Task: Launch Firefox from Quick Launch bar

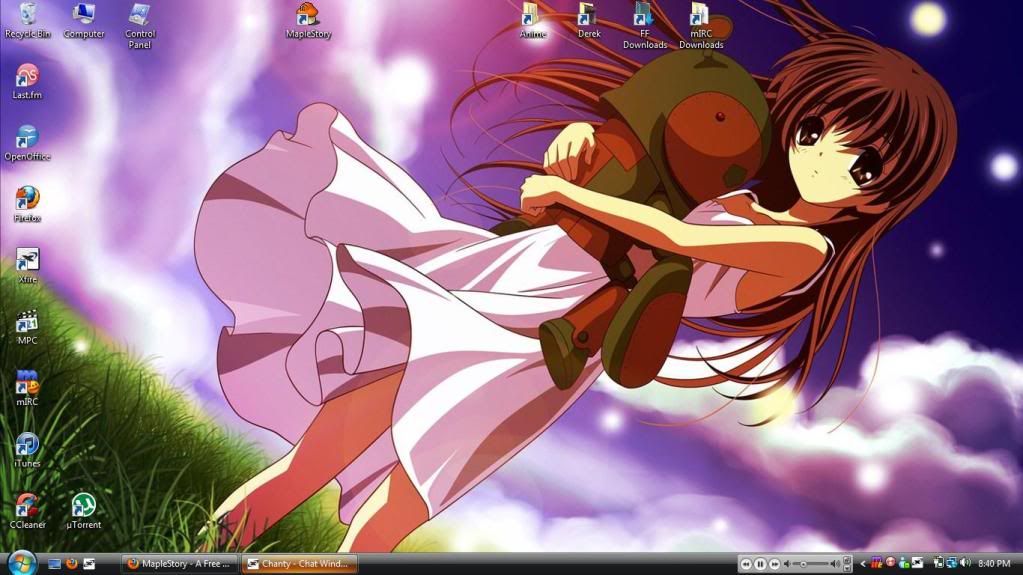Action: pos(72,563)
